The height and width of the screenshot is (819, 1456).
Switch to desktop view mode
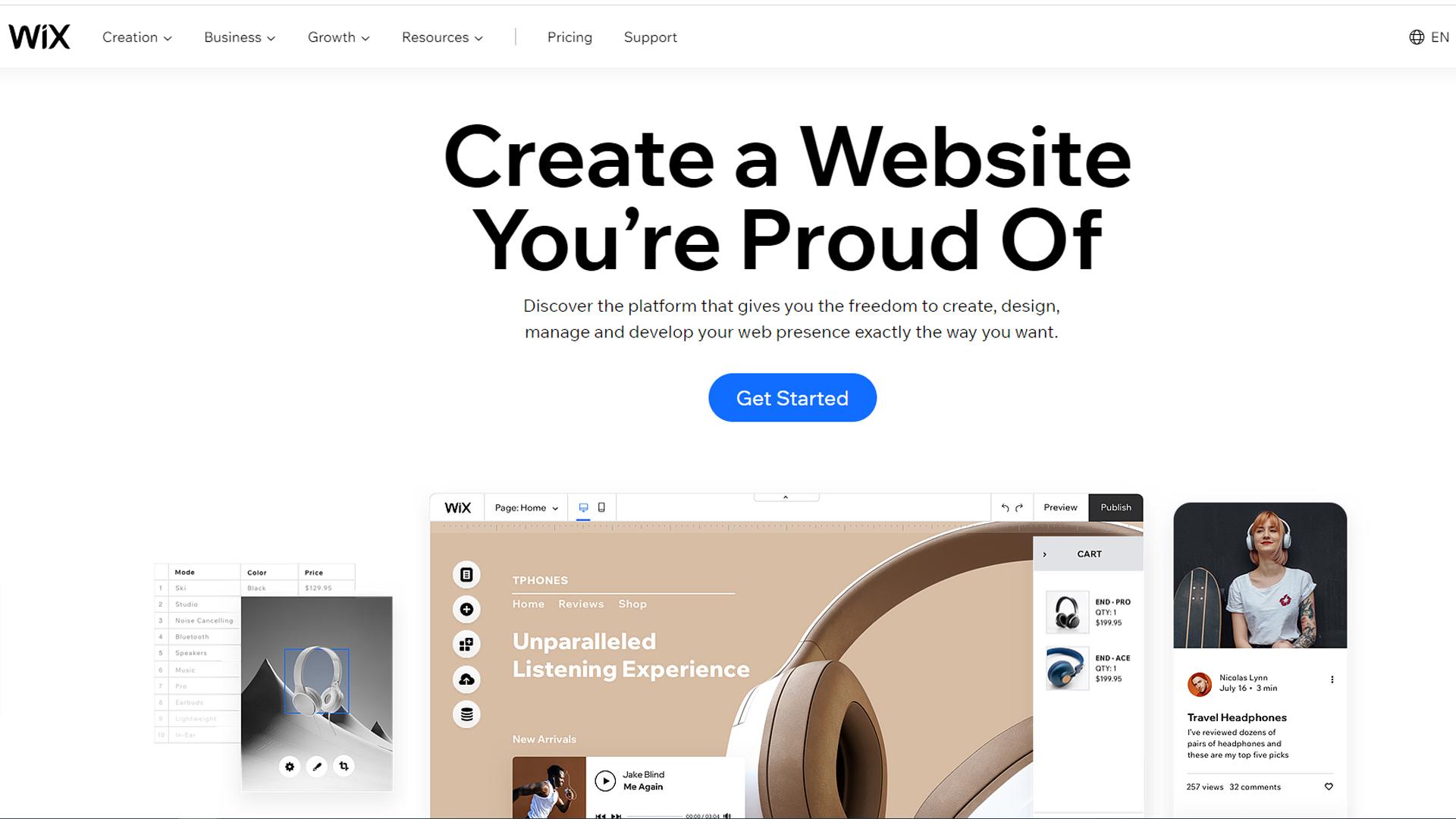[x=583, y=506]
